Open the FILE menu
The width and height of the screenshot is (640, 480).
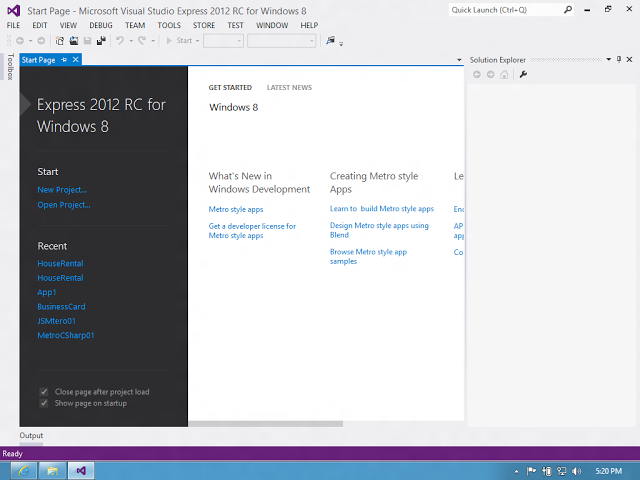pos(13,25)
